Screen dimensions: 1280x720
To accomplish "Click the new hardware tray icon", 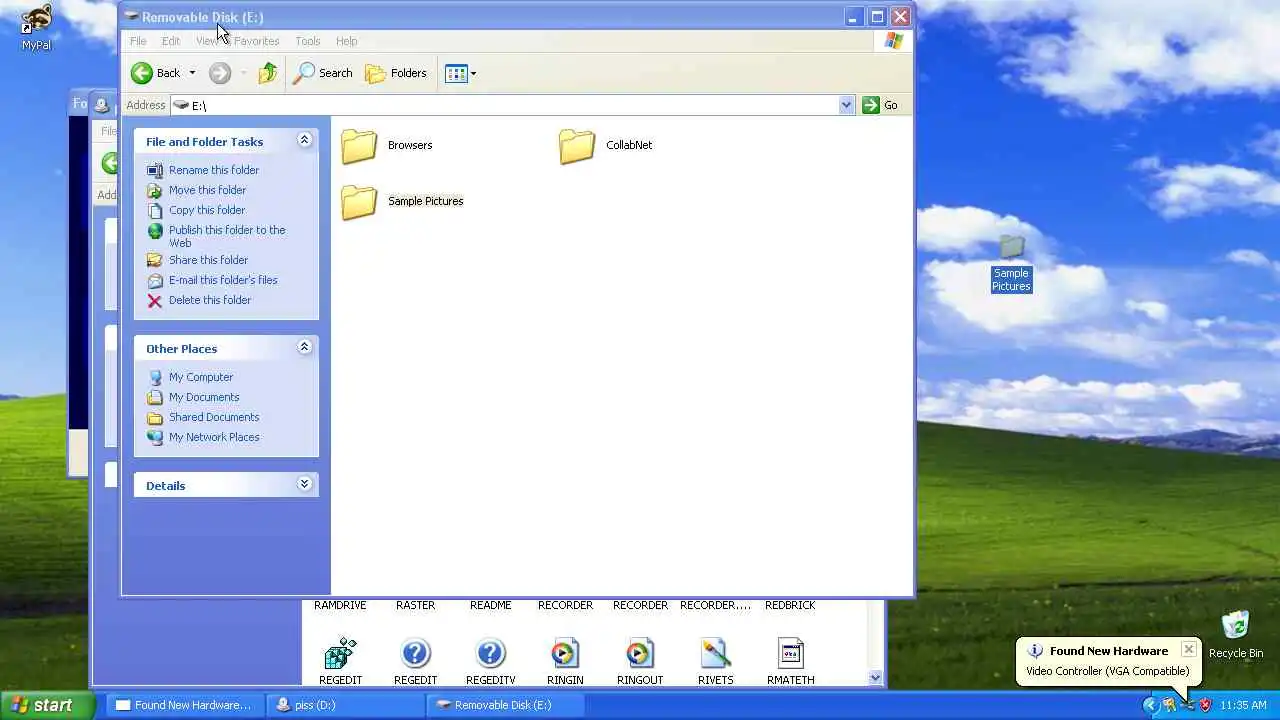I will click(x=1187, y=705).
